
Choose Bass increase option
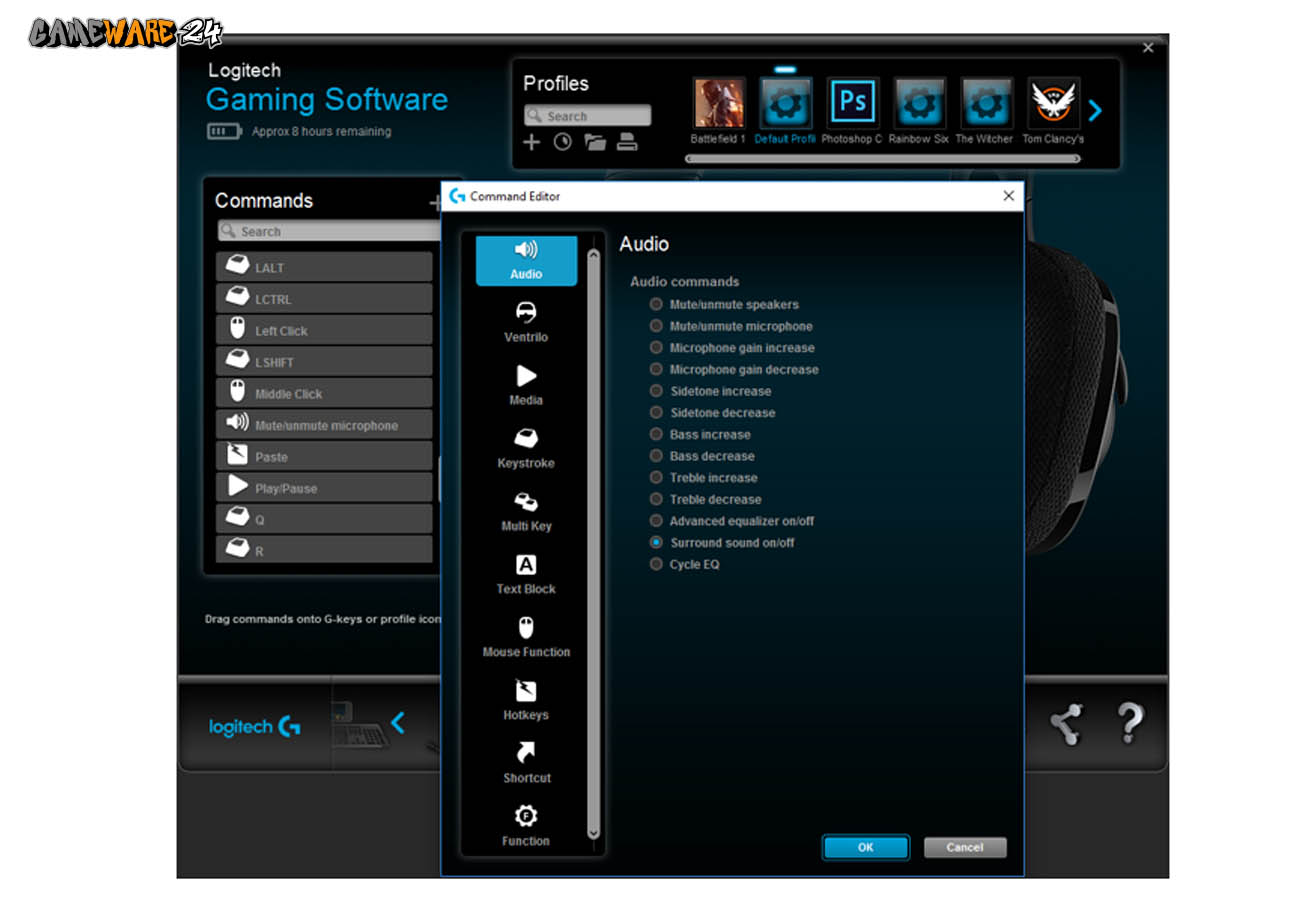point(656,434)
